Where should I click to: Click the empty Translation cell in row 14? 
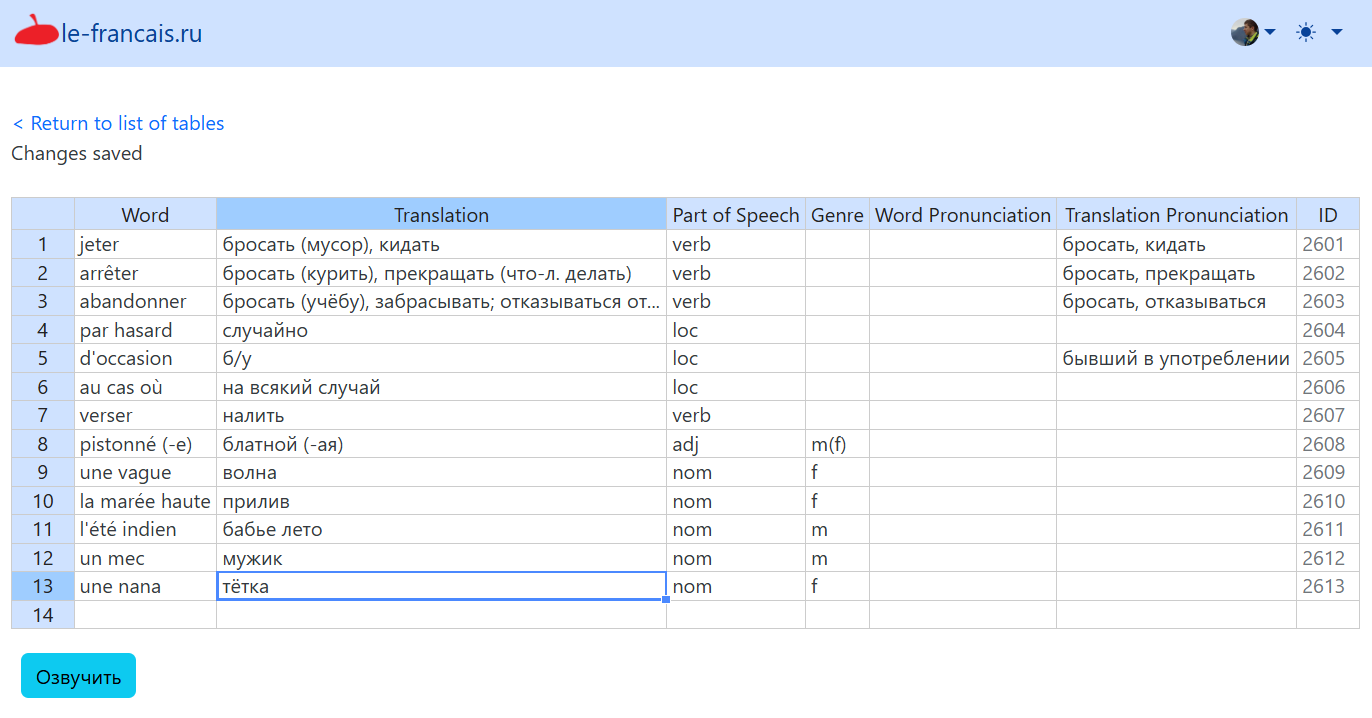(x=441, y=615)
